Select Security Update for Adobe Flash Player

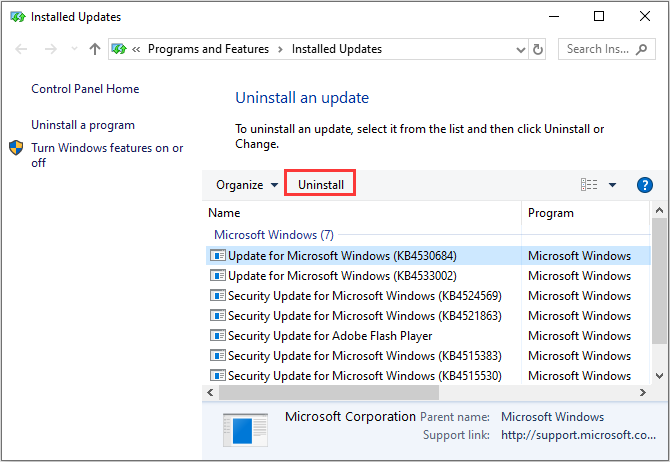click(x=428, y=336)
